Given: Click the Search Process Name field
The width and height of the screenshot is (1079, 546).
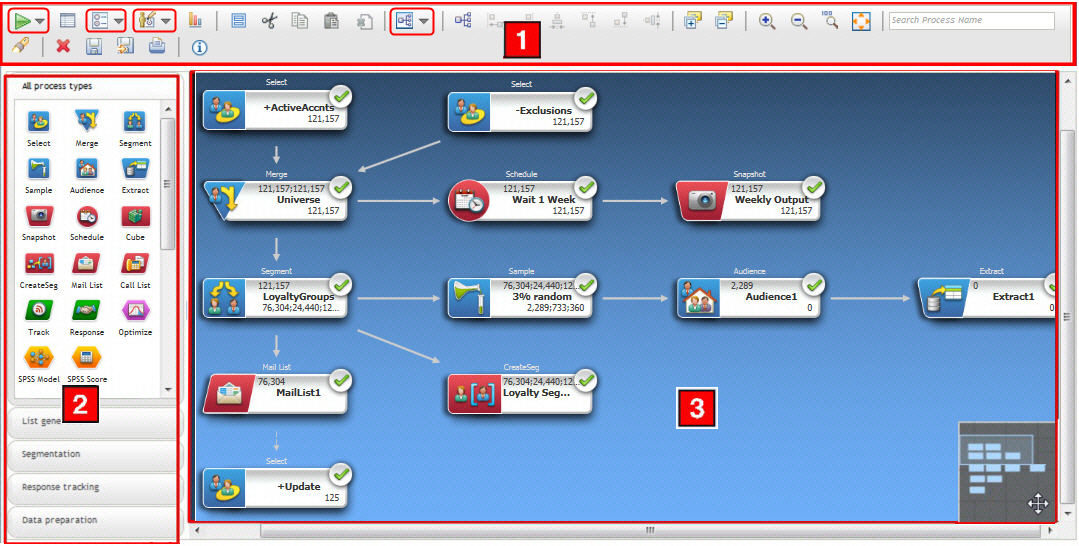Looking at the screenshot, I should [972, 20].
